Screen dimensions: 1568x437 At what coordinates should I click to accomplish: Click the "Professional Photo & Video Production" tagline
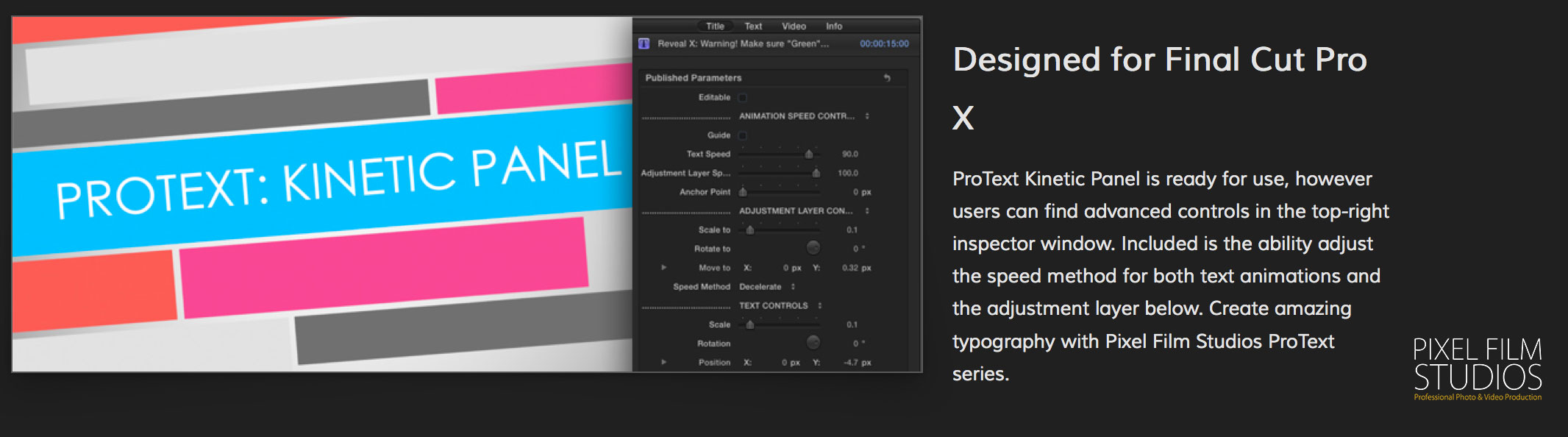coord(1478,397)
